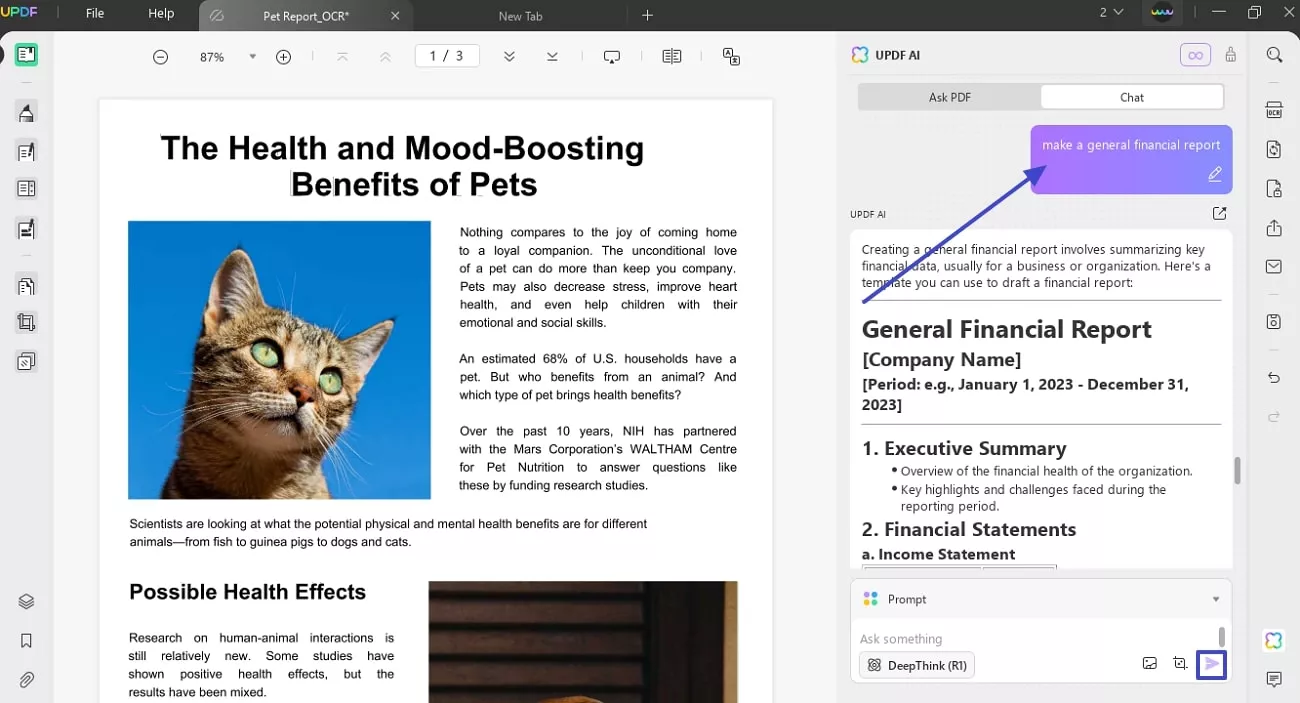Image resolution: width=1300 pixels, height=703 pixels.
Task: Click the Share file icon
Action: pyautogui.click(x=1274, y=228)
